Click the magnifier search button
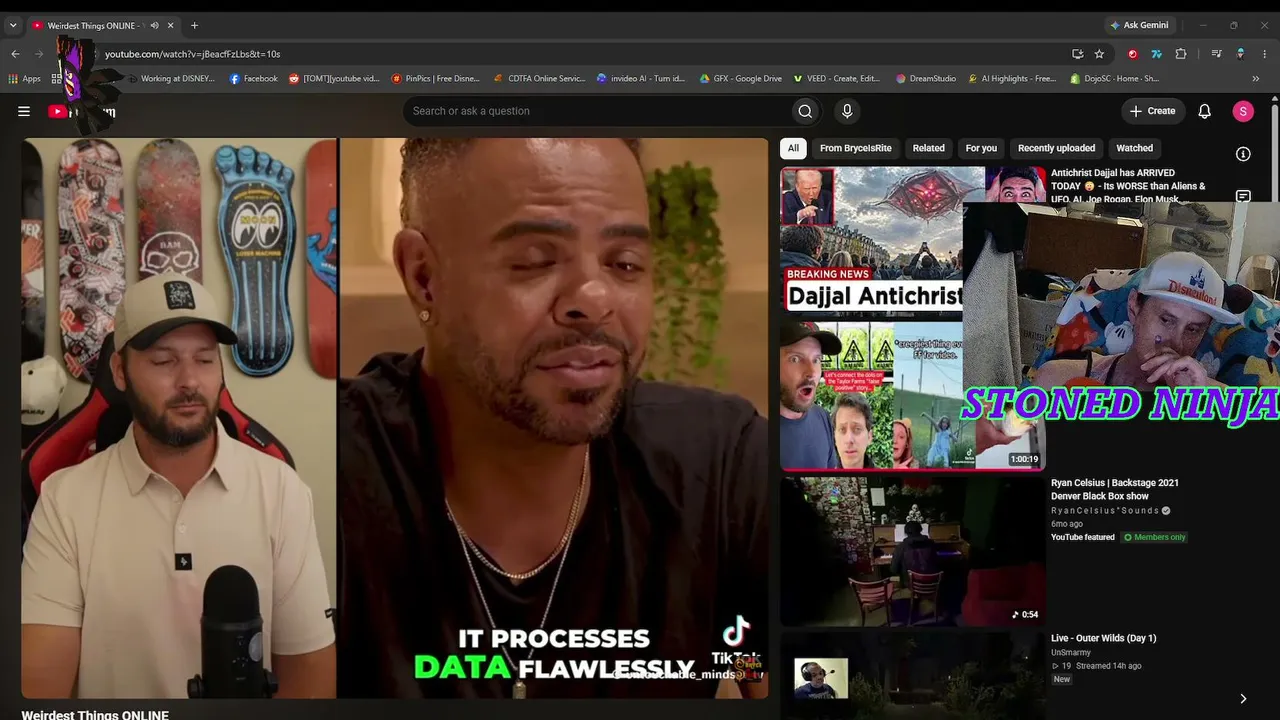The image size is (1280, 720). (x=805, y=111)
